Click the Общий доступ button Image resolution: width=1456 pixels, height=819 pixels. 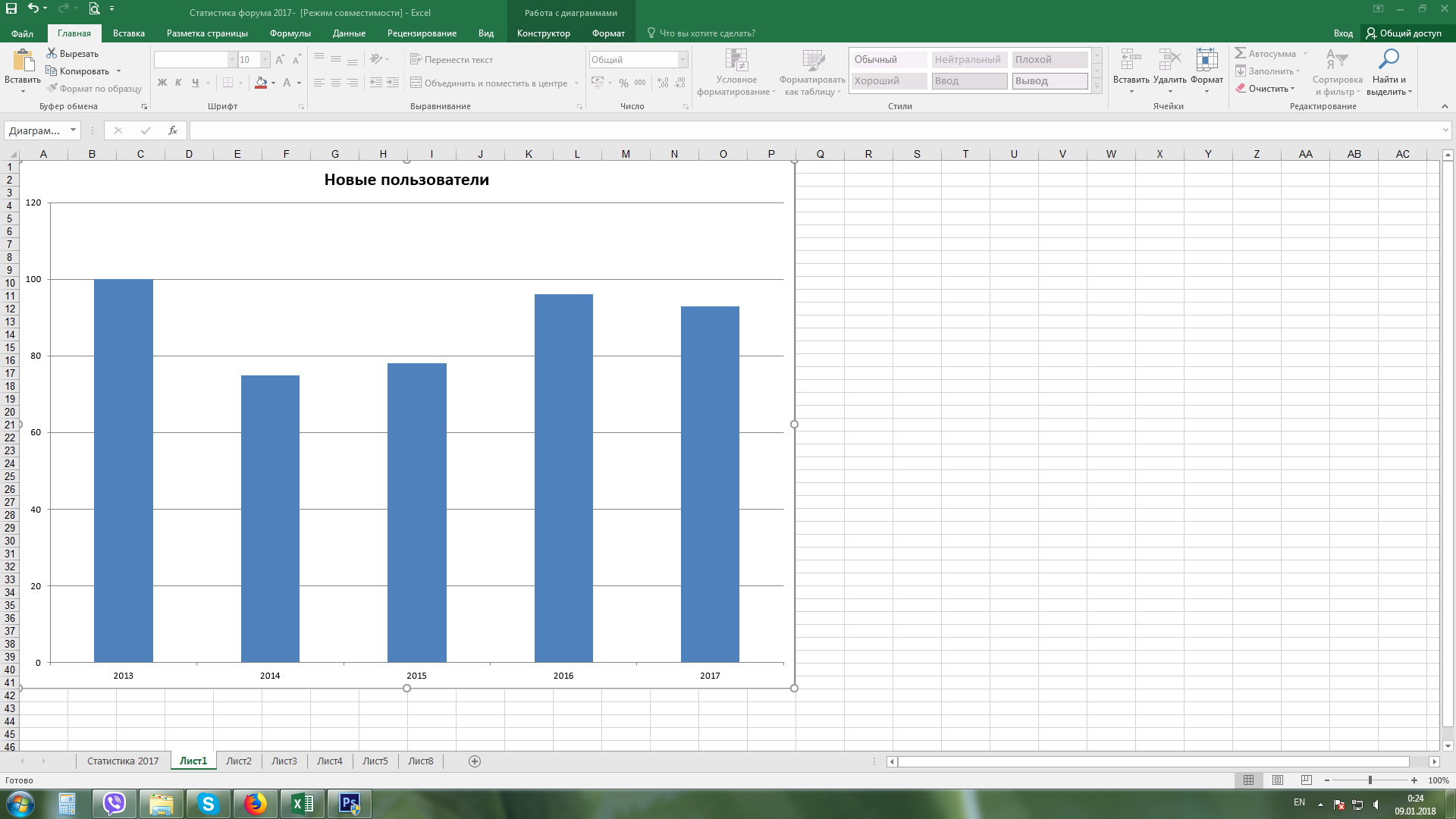click(1404, 33)
